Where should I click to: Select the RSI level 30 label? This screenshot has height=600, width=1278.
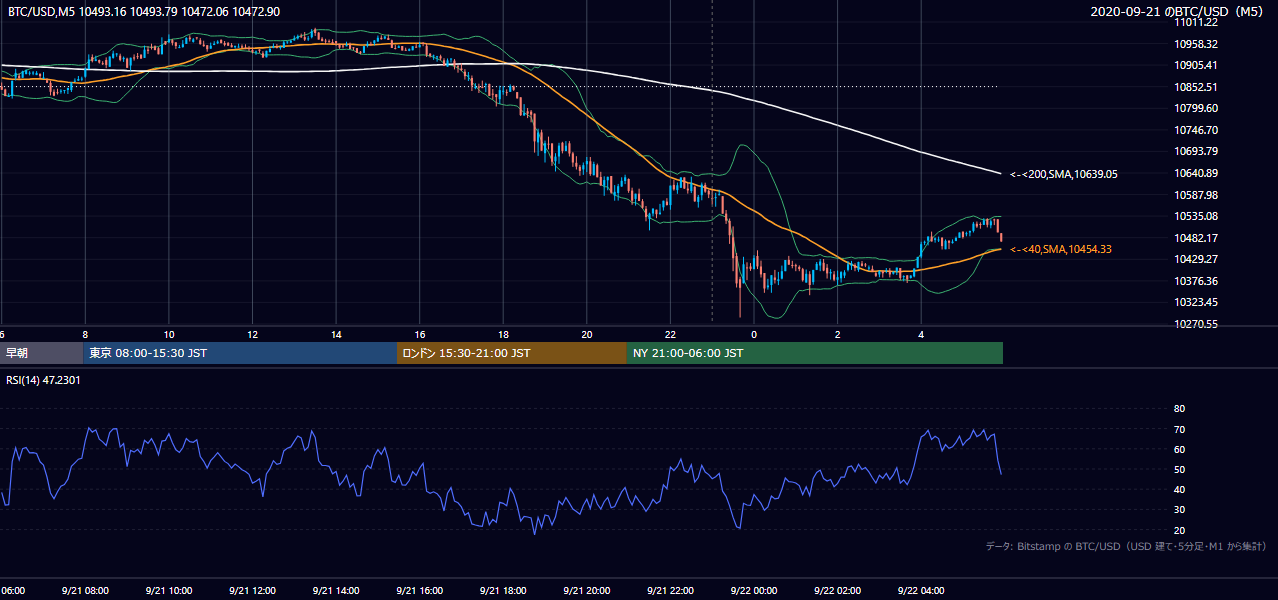[x=1179, y=510]
